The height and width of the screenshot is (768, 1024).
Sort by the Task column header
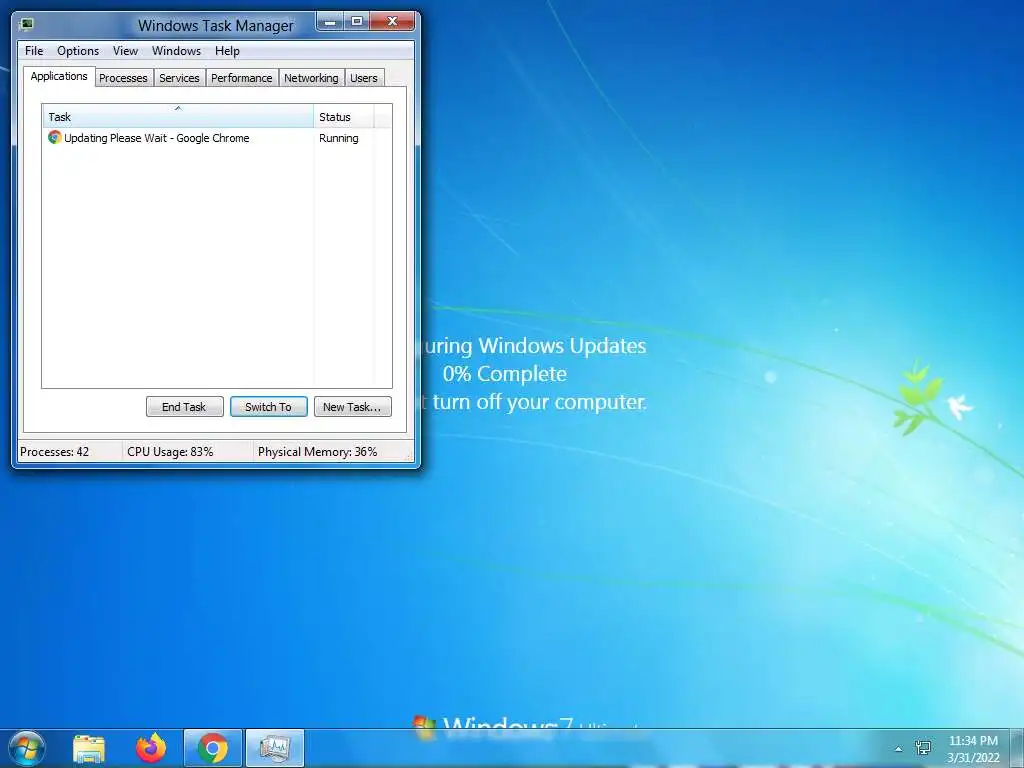(178, 116)
